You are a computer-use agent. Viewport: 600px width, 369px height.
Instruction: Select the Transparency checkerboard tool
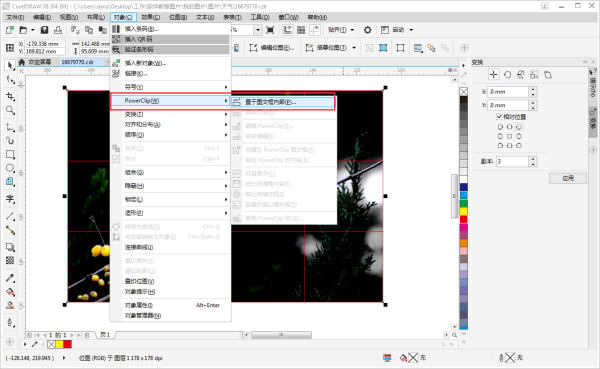(10, 260)
